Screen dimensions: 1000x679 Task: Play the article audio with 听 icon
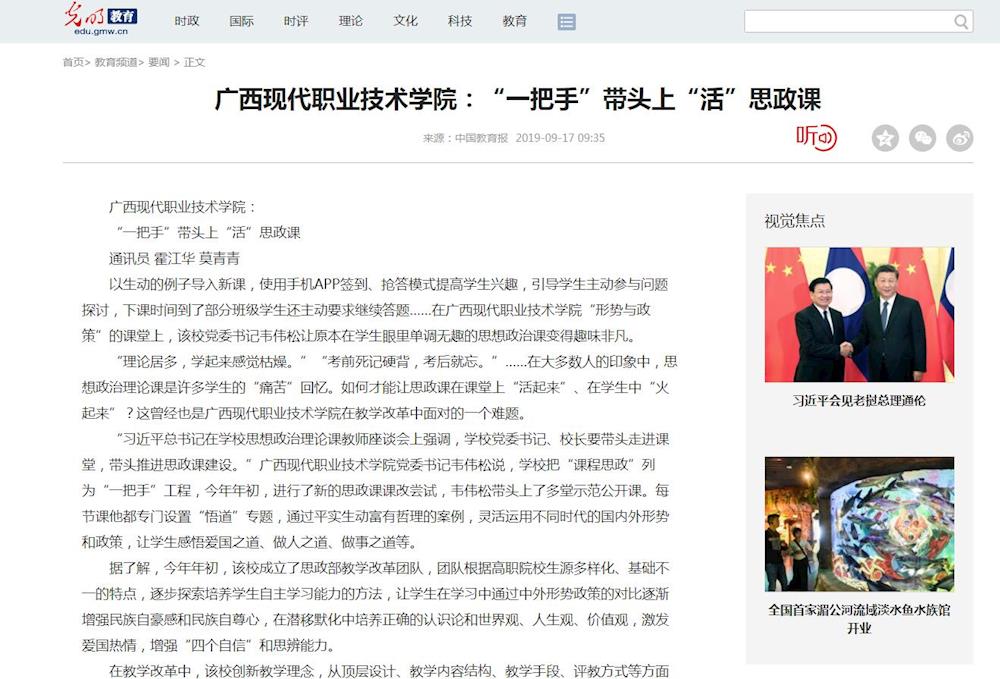pos(816,137)
